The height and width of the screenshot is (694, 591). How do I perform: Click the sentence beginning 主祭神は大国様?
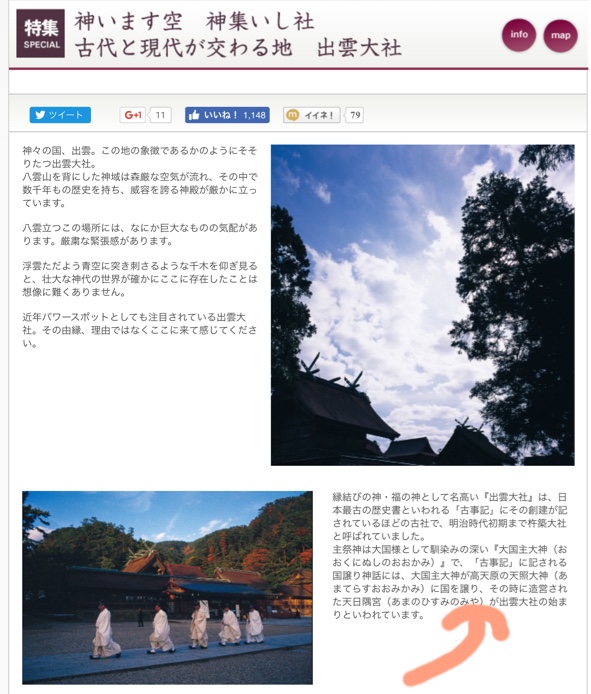[x=450, y=582]
